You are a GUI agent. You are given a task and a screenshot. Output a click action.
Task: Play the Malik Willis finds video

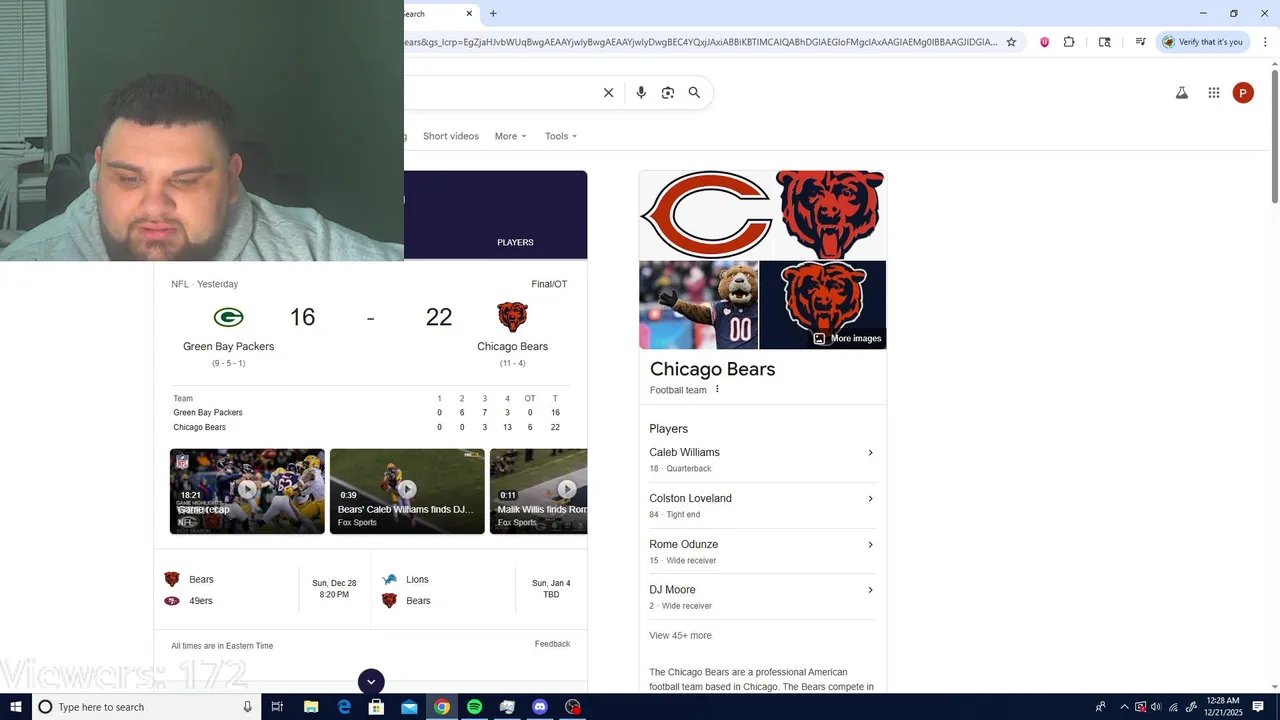click(x=538, y=491)
